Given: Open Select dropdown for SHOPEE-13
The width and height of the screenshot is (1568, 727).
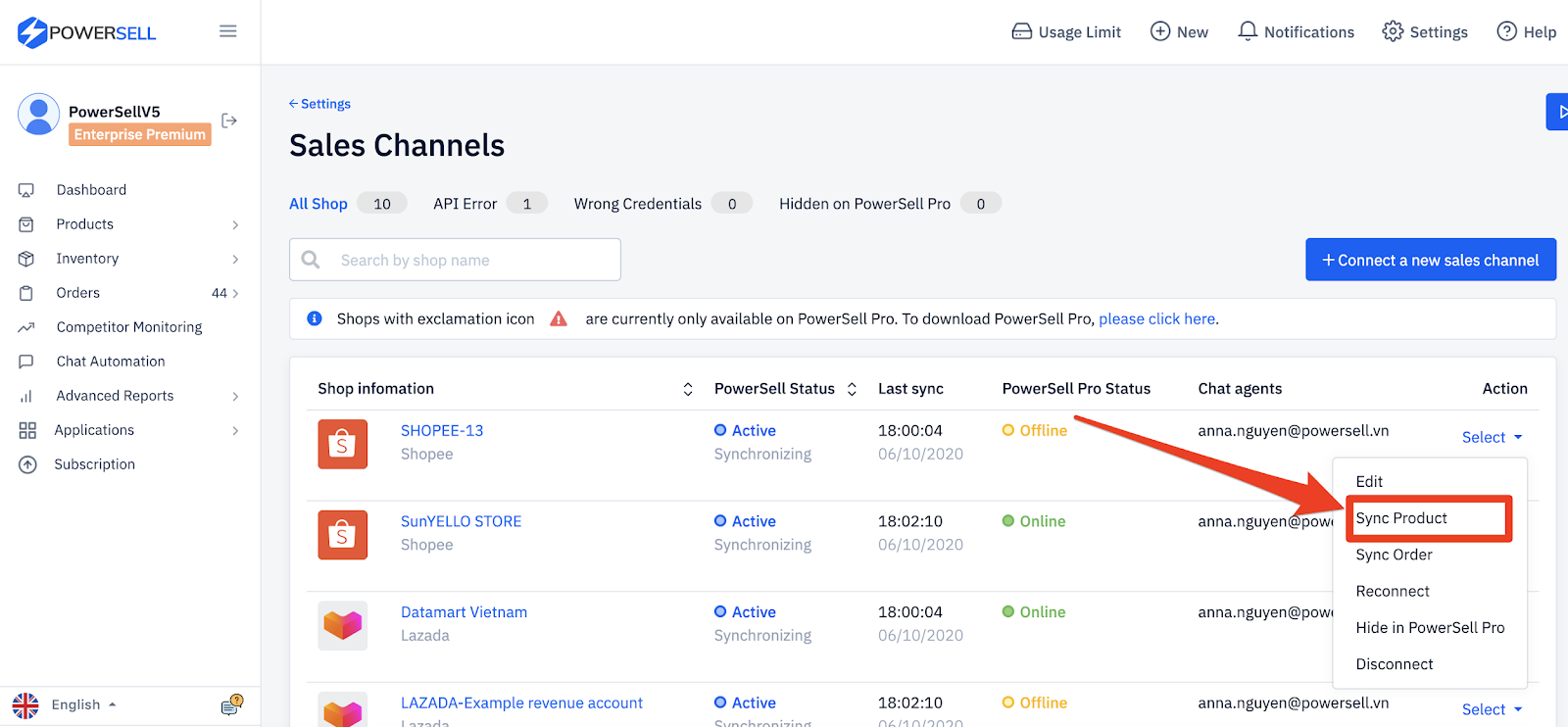Looking at the screenshot, I should click(x=1492, y=437).
